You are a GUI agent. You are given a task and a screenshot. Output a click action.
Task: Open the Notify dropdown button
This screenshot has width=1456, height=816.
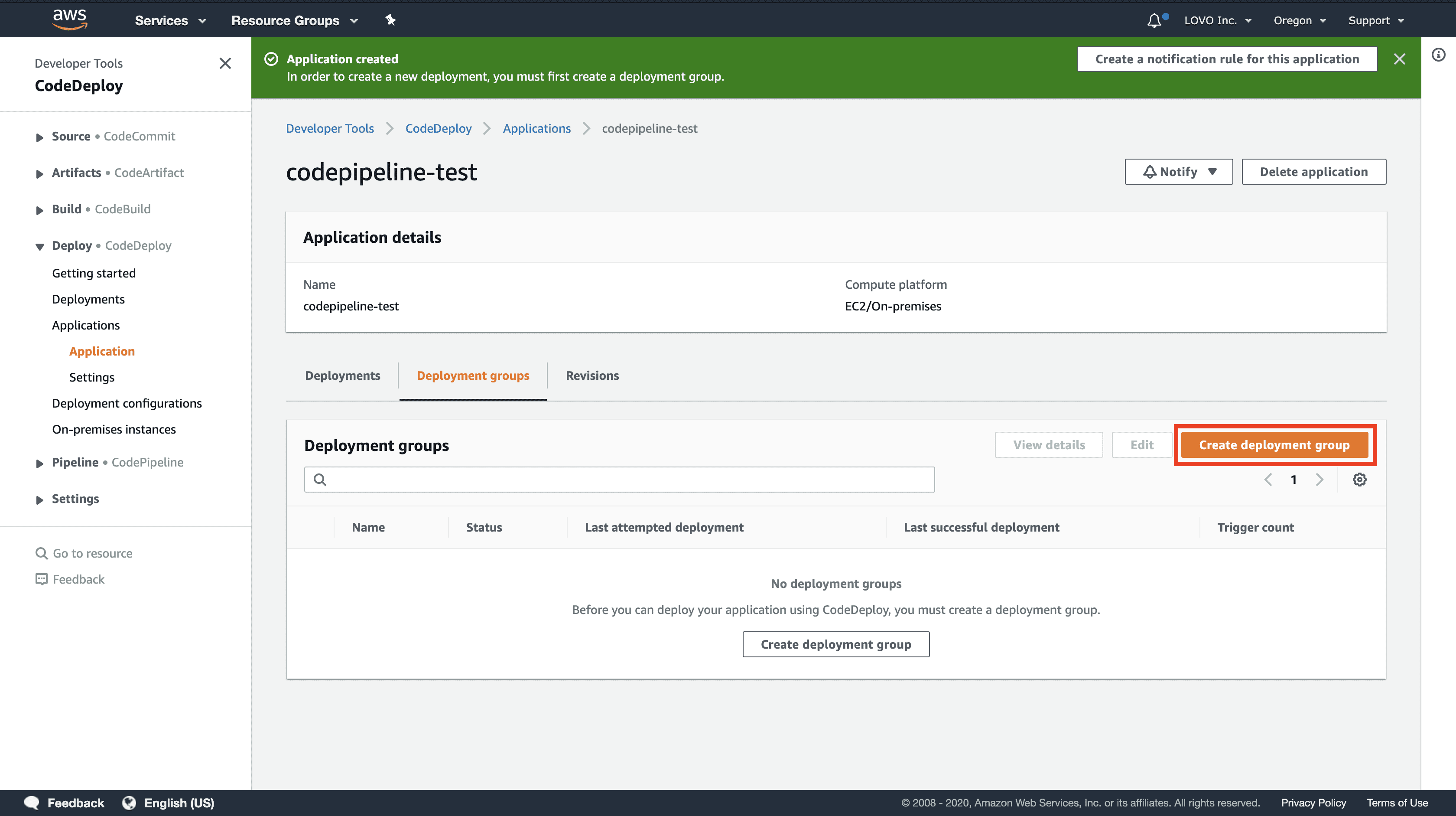pyautogui.click(x=1179, y=172)
